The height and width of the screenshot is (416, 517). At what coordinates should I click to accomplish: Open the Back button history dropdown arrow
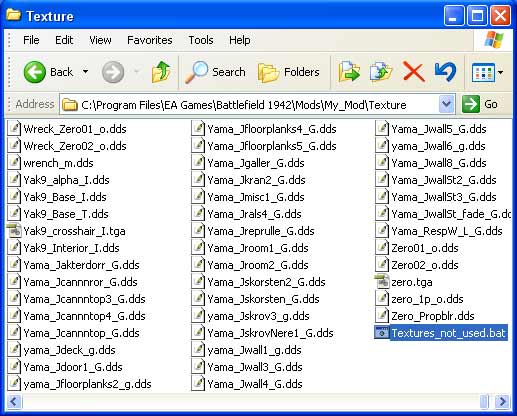coord(85,72)
